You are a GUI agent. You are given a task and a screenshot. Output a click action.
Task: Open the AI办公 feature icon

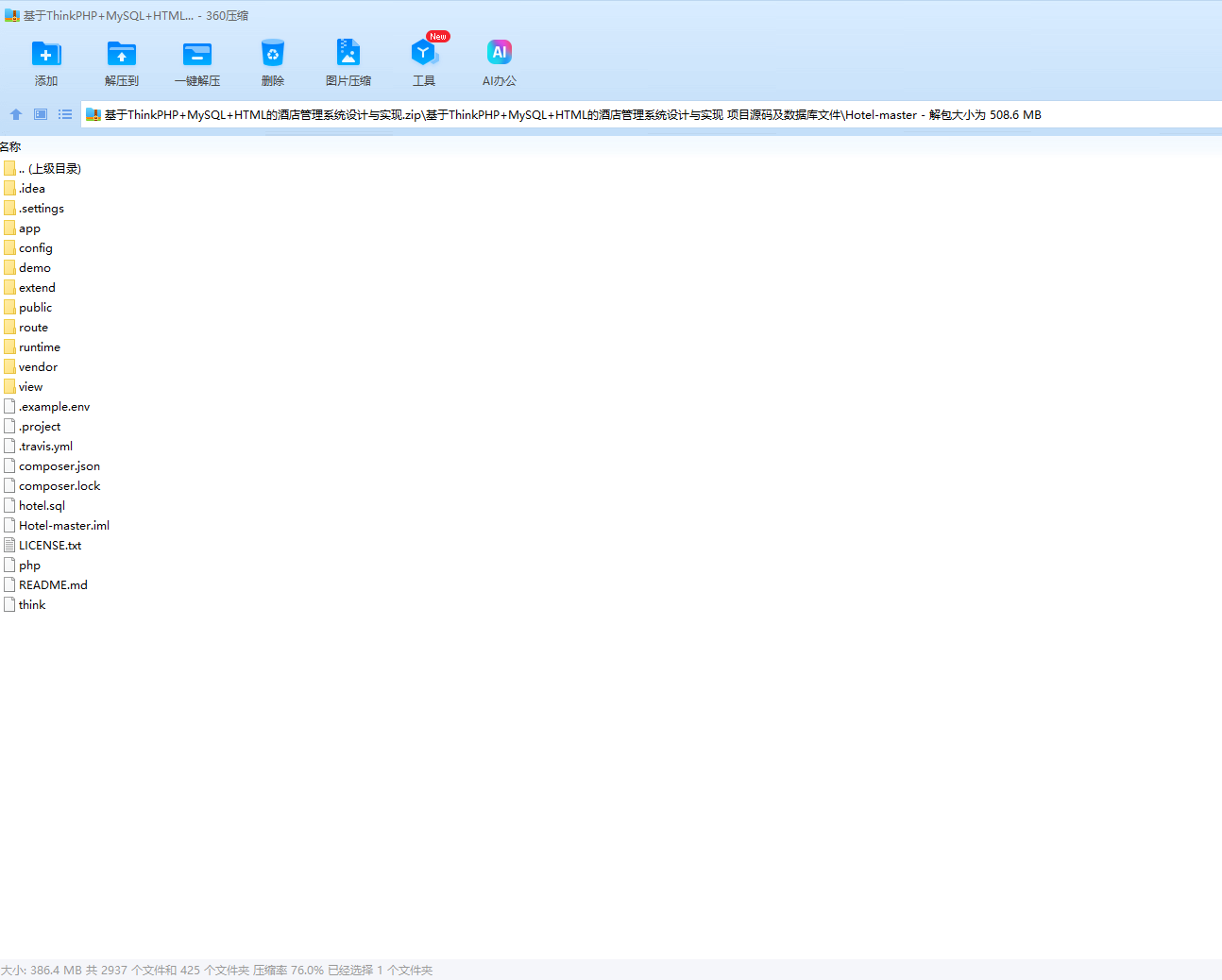(500, 53)
